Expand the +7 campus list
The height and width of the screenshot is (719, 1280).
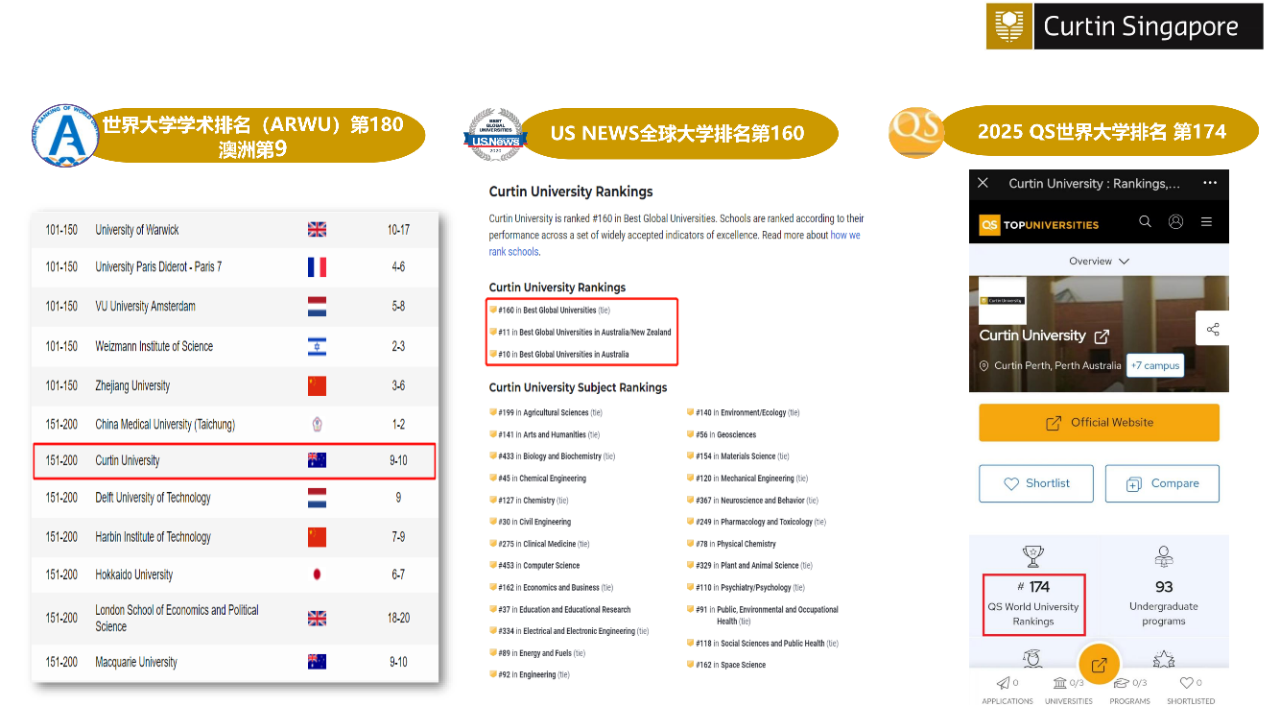[1155, 365]
